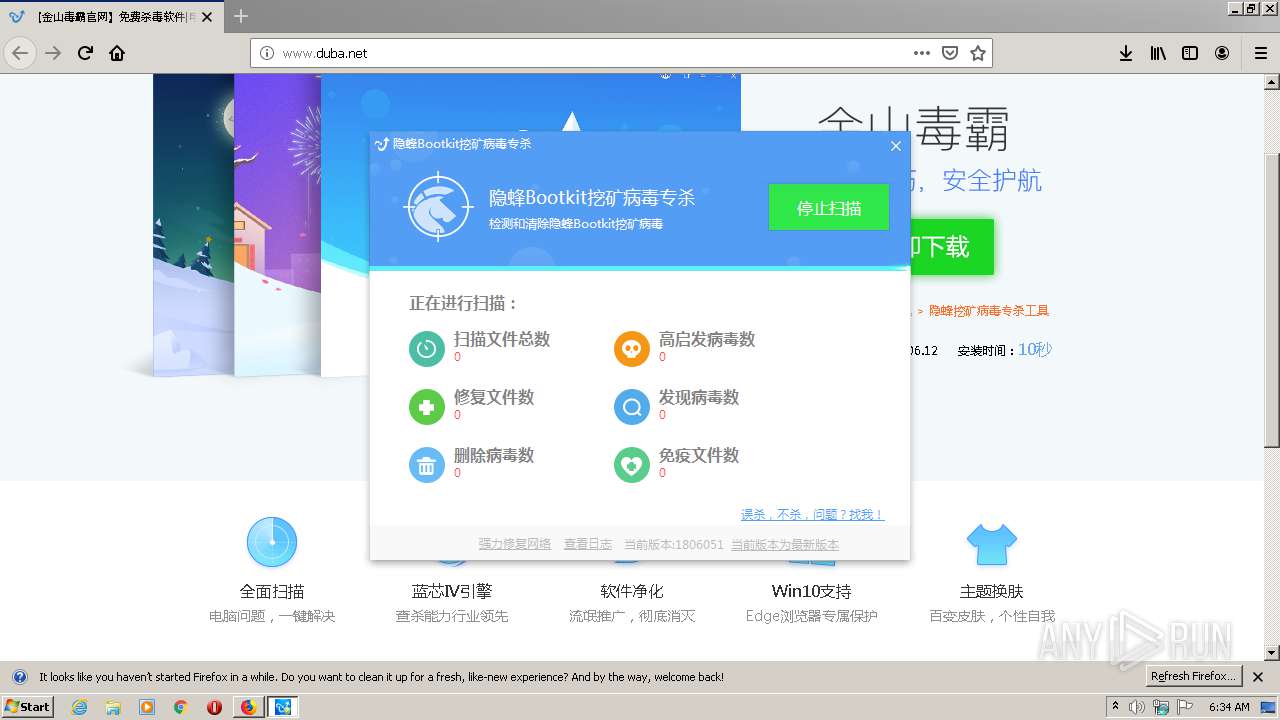Go back in Firefox
This screenshot has height=720, width=1280.
20,53
